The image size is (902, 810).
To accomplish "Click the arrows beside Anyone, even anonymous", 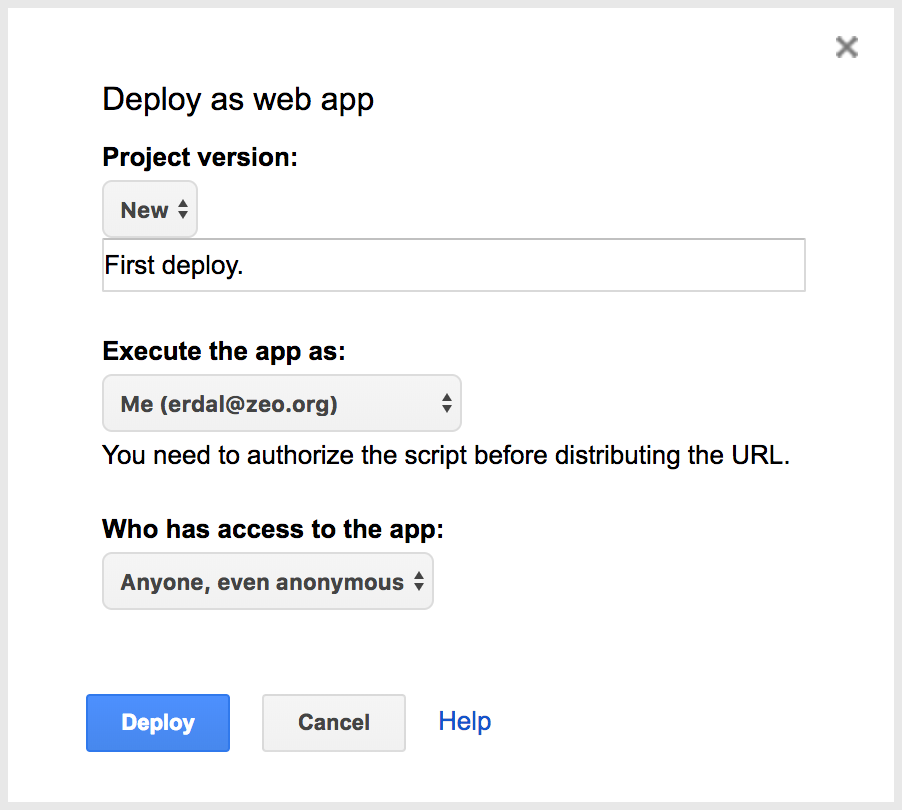I will click(x=419, y=582).
